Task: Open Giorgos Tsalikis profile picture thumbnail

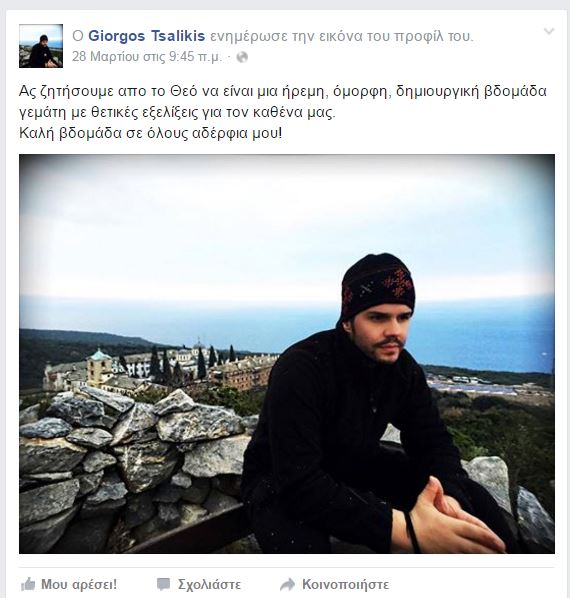Action: 41,46
